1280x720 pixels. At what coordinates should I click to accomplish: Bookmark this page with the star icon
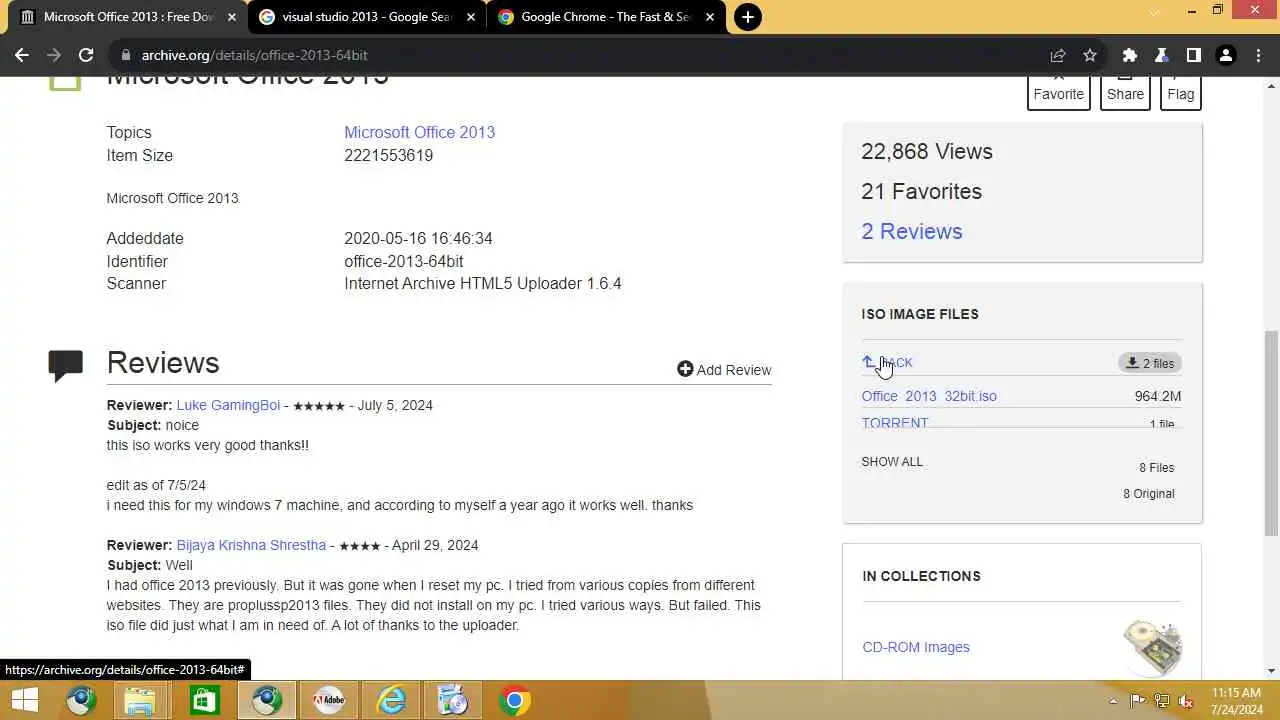(x=1090, y=55)
